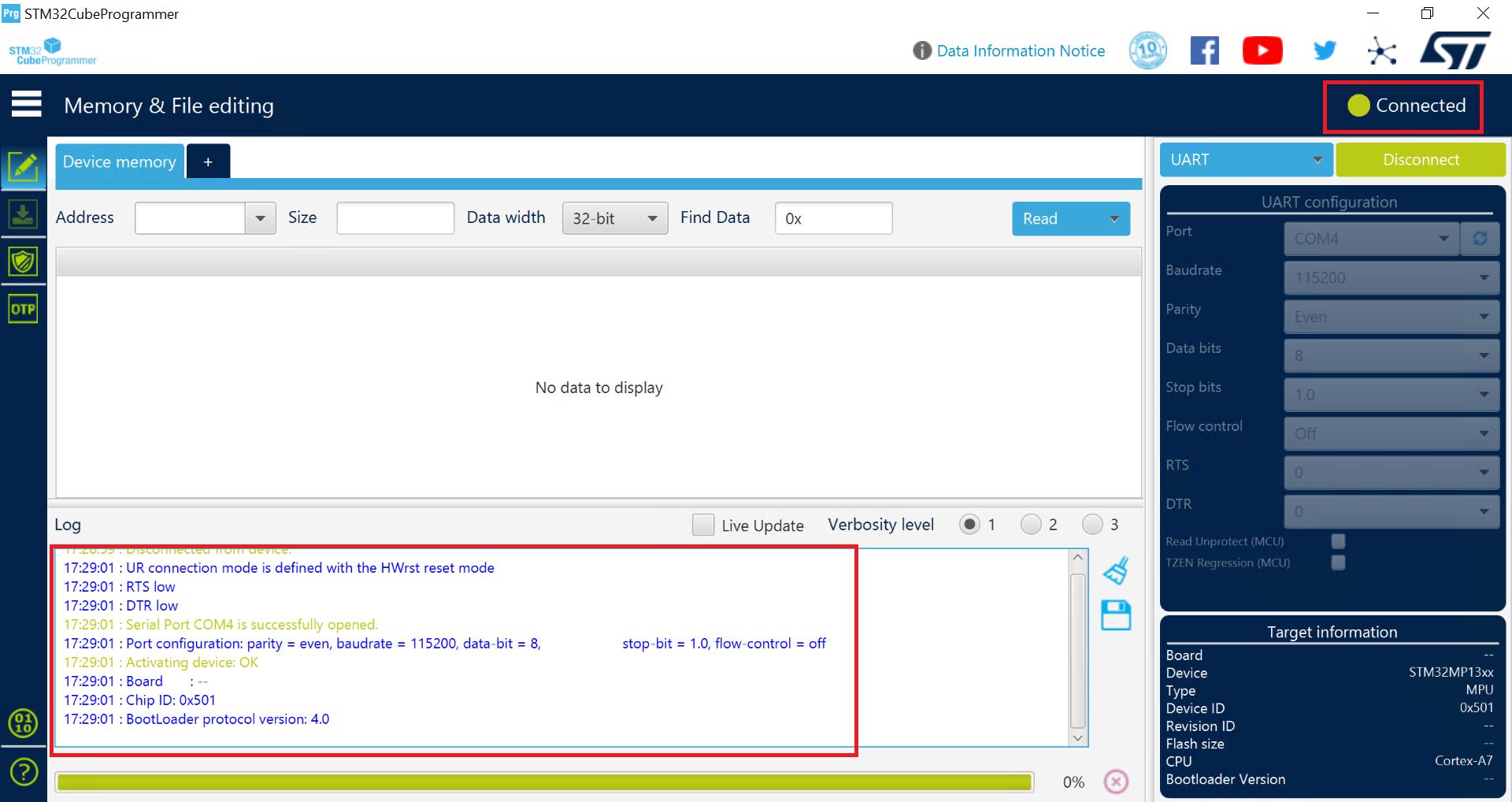This screenshot has height=802, width=1512.
Task: Open the binary 0110 log sidebar icon
Action: [23, 722]
